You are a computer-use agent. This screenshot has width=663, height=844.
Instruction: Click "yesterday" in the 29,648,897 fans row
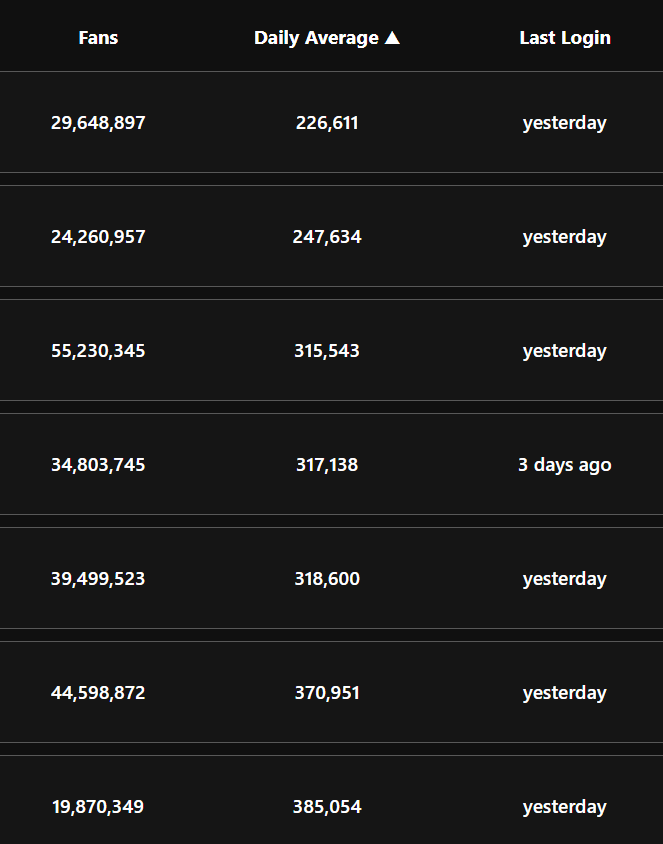click(565, 123)
